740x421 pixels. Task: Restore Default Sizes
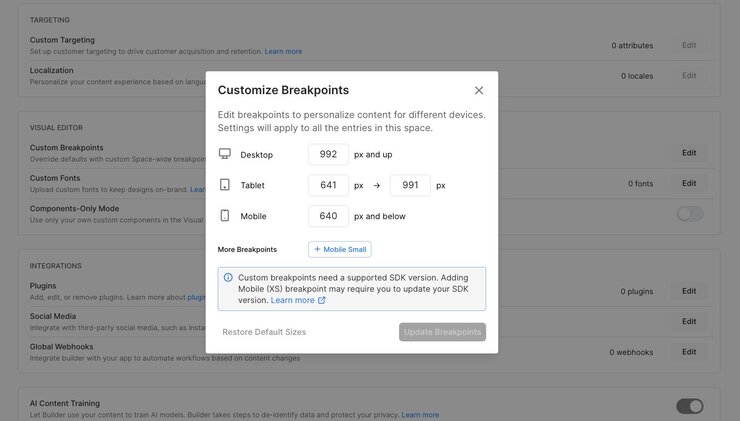pyautogui.click(x=264, y=332)
